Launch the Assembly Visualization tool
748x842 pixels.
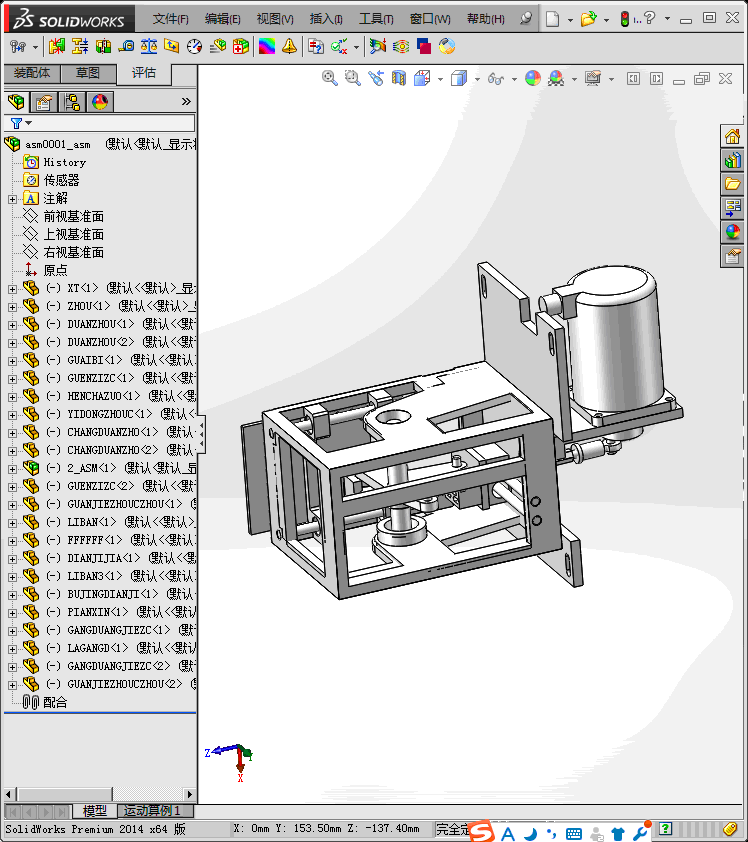click(217, 47)
